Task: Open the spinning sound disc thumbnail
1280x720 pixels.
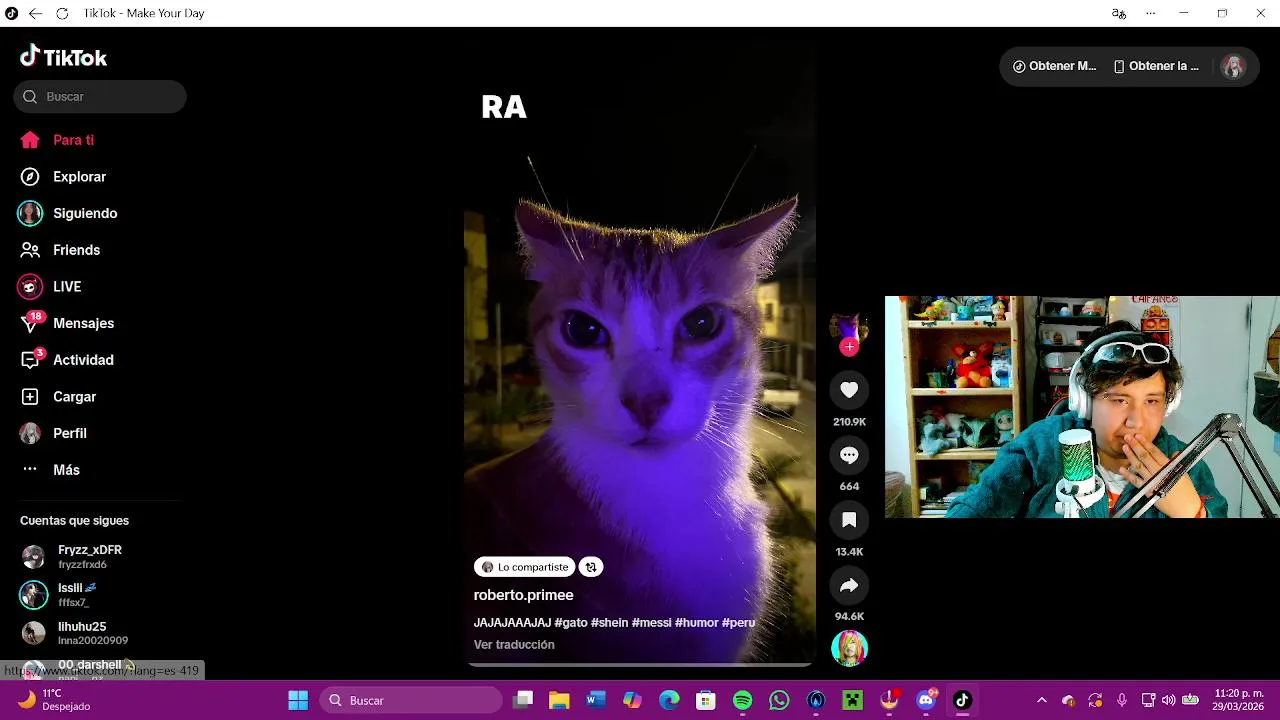Action: click(x=849, y=648)
